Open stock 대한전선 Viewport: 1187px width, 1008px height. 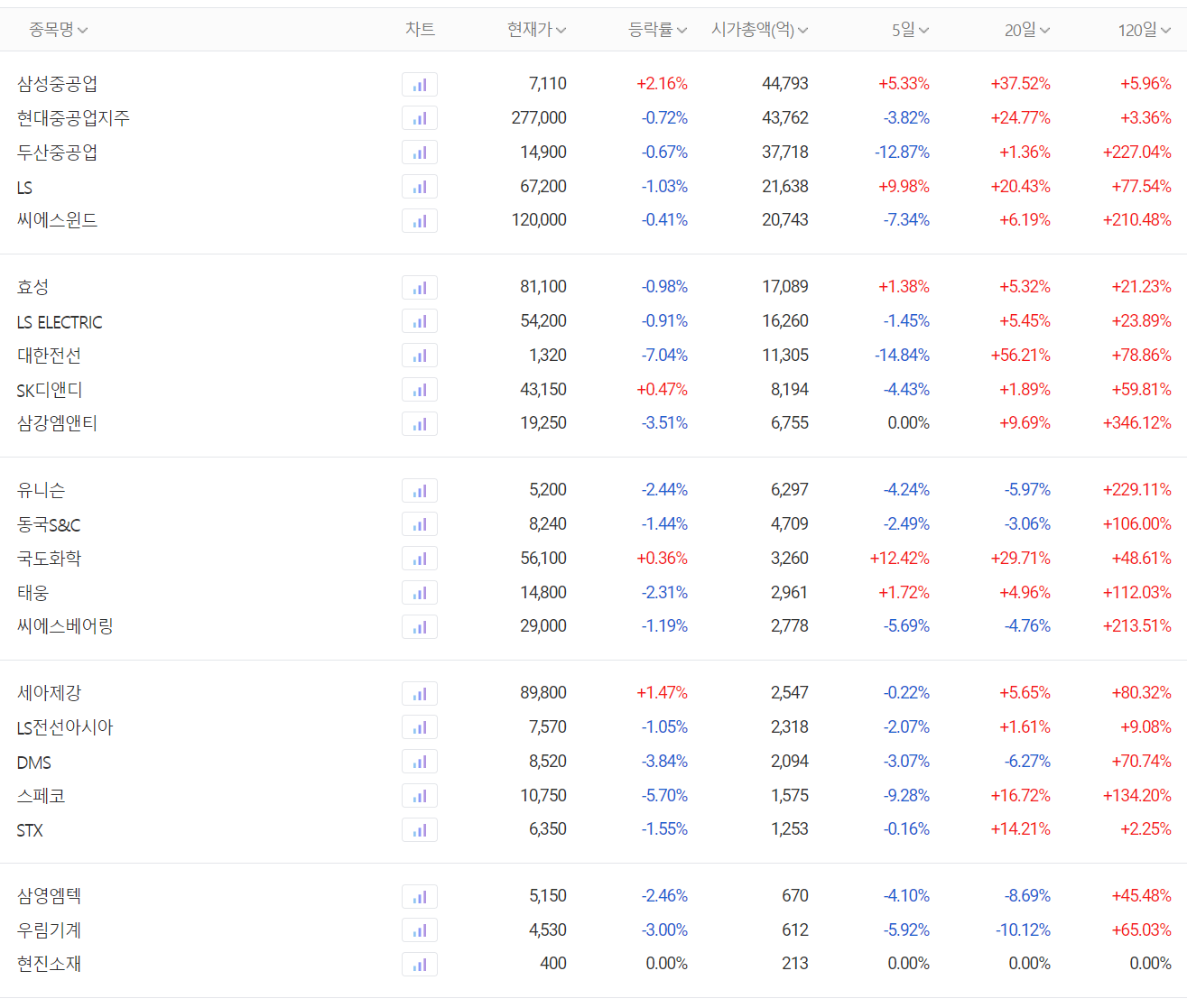tap(49, 356)
